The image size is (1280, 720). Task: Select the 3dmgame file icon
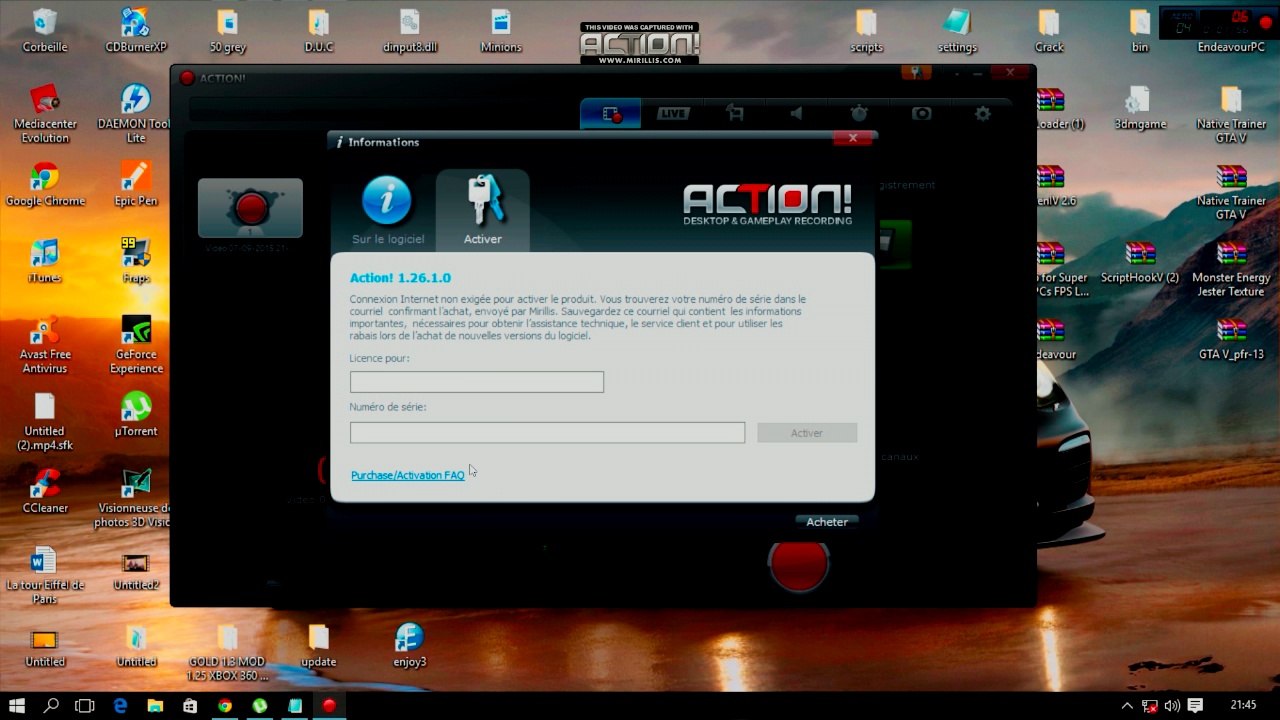[1140, 108]
